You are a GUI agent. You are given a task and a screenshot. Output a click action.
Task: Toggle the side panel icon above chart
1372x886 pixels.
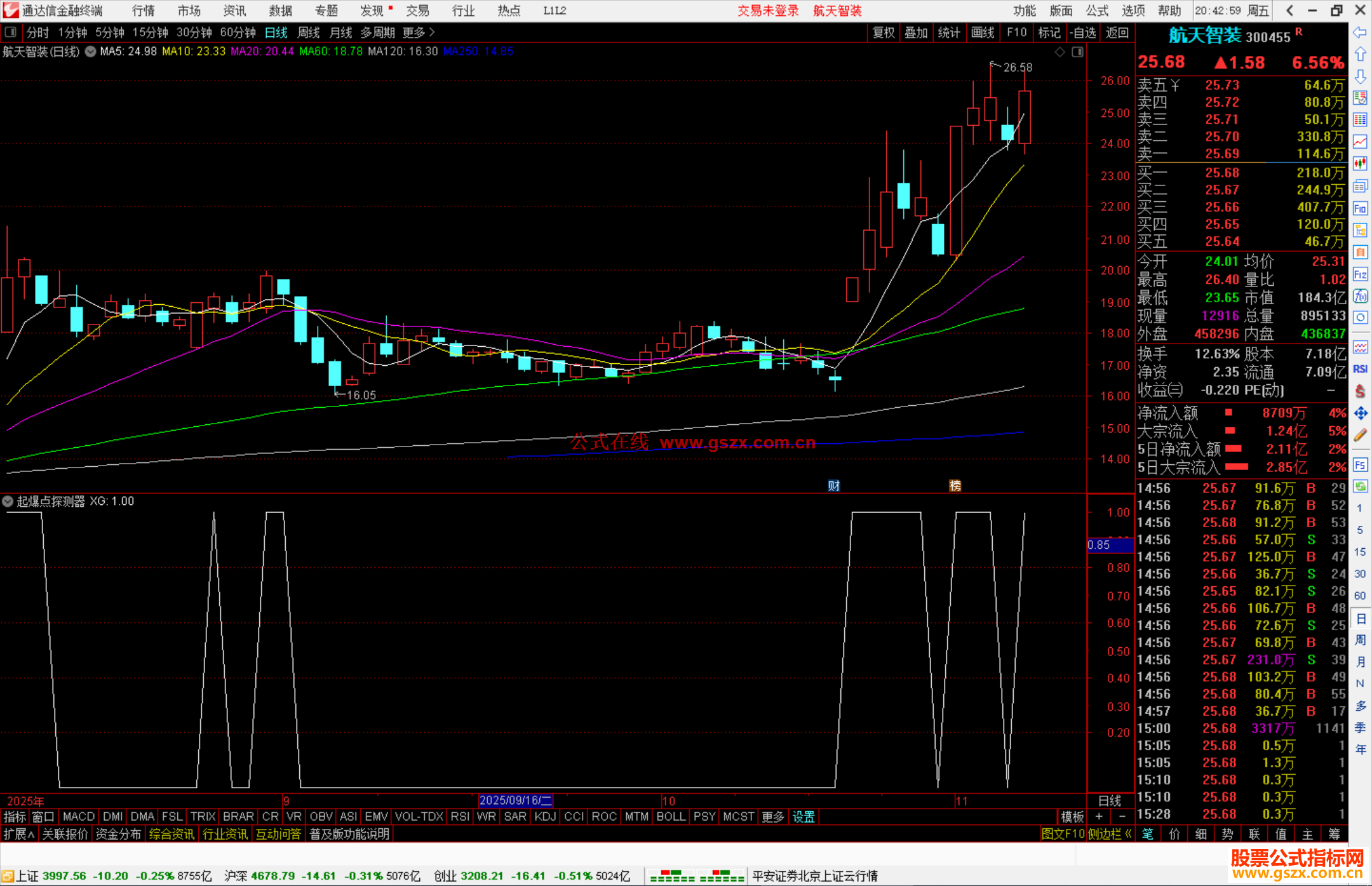point(1077,52)
